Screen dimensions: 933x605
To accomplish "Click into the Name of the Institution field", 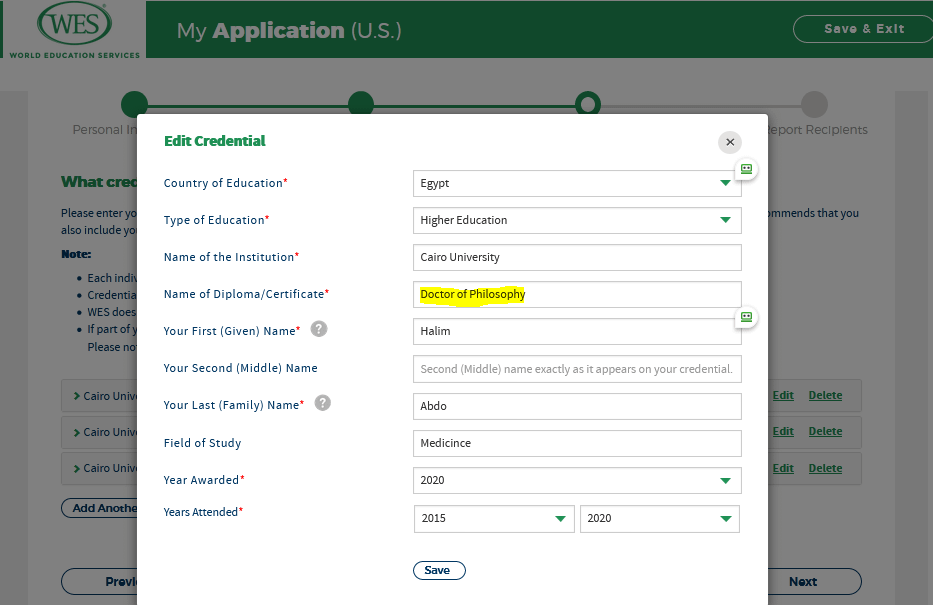I will 577,257.
